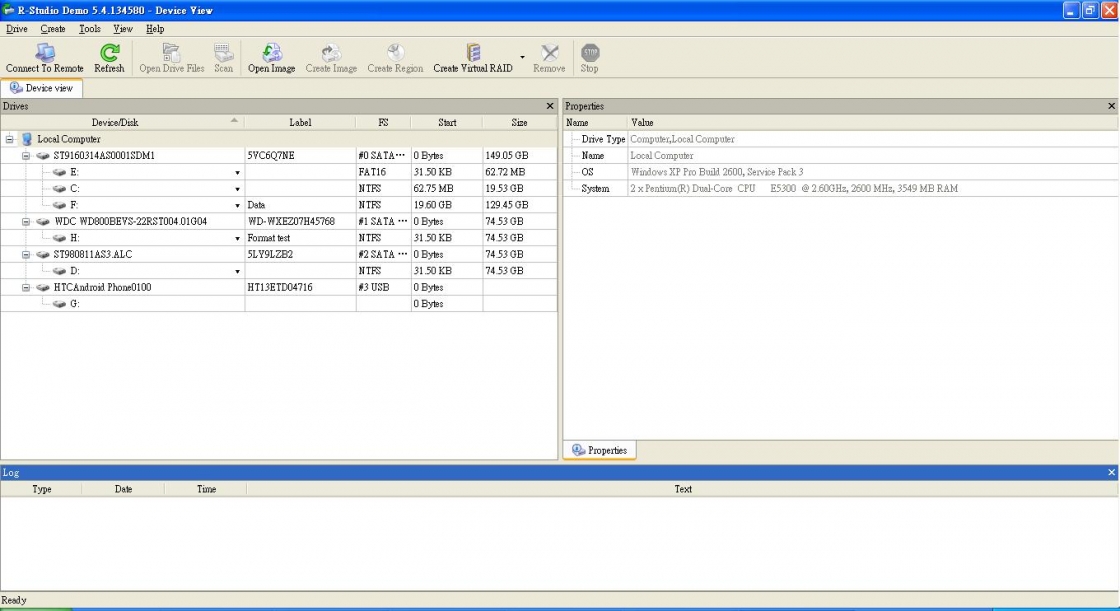Select the E: FAT16 partition
The height and width of the screenshot is (611, 1120).
coord(279,172)
